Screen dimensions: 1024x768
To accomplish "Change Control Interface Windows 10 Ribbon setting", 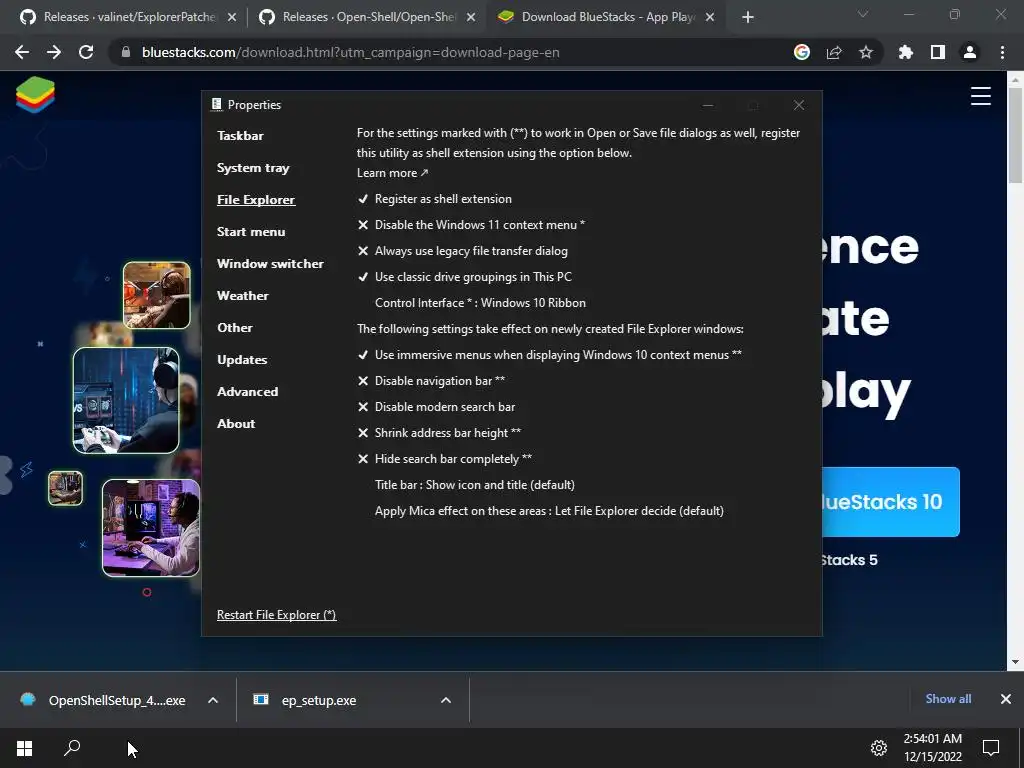I will tap(480, 302).
